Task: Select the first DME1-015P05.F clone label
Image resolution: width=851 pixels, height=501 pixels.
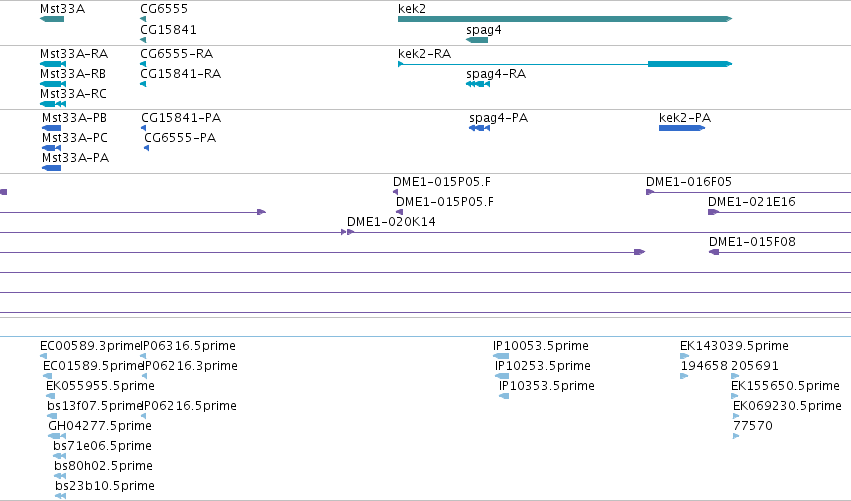Action: coord(442,182)
